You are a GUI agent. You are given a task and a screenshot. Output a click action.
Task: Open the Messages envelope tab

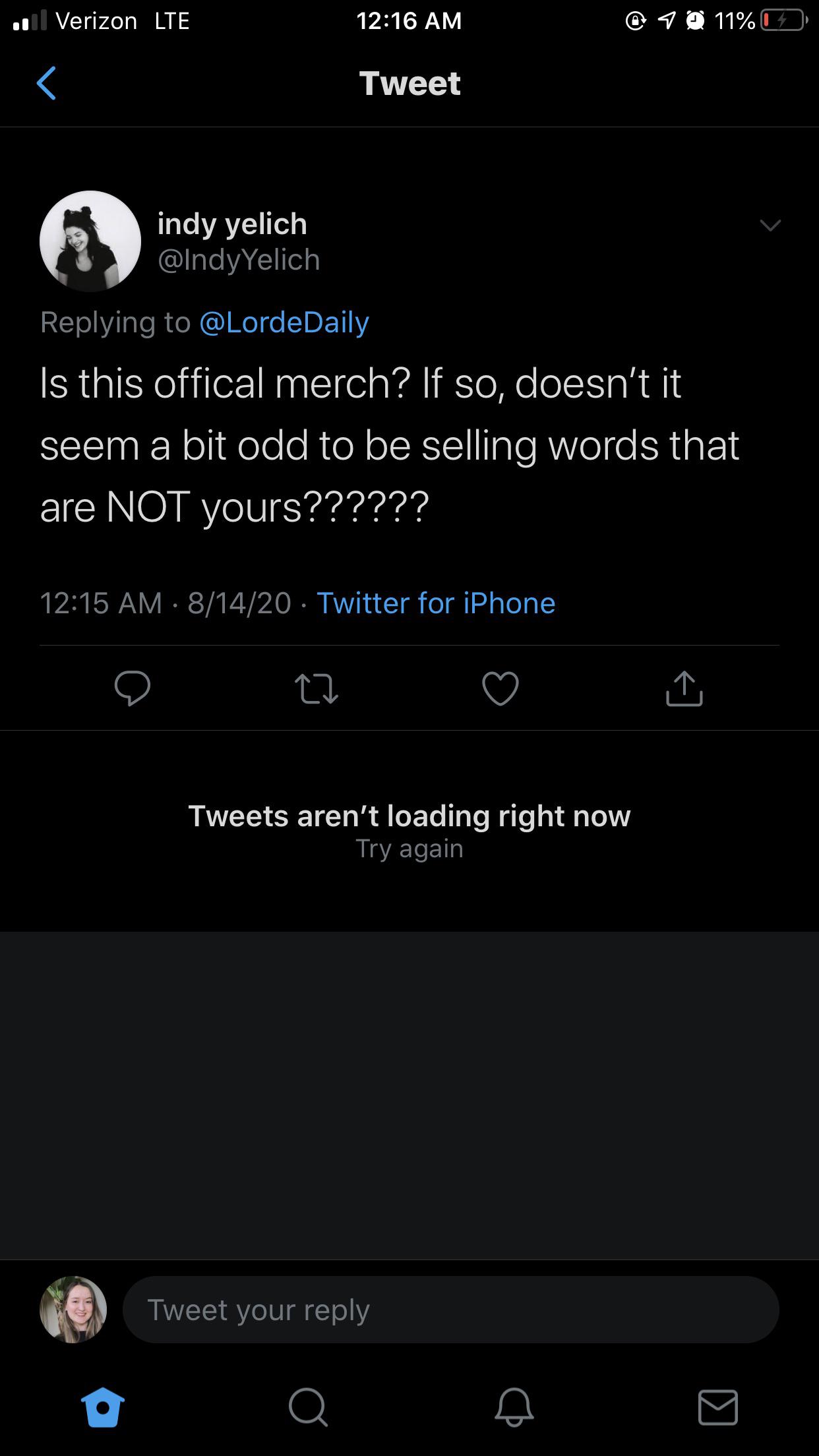pyautogui.click(x=718, y=1407)
